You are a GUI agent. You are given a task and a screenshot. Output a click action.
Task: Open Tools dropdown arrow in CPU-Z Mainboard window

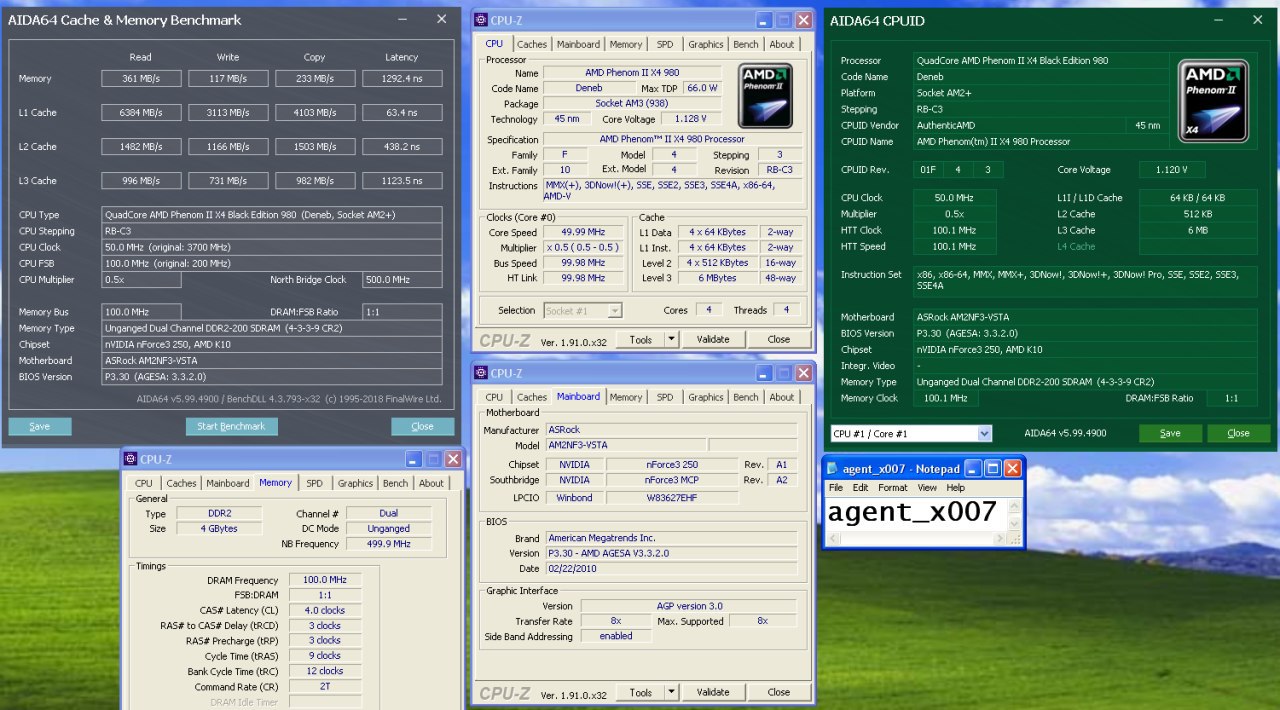click(x=672, y=692)
